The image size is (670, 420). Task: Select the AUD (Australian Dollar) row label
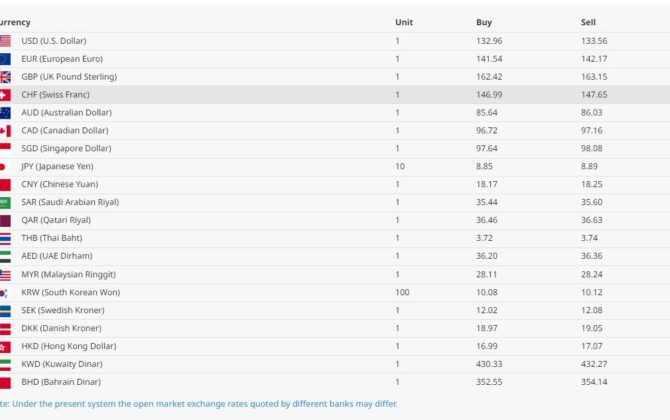66,113
